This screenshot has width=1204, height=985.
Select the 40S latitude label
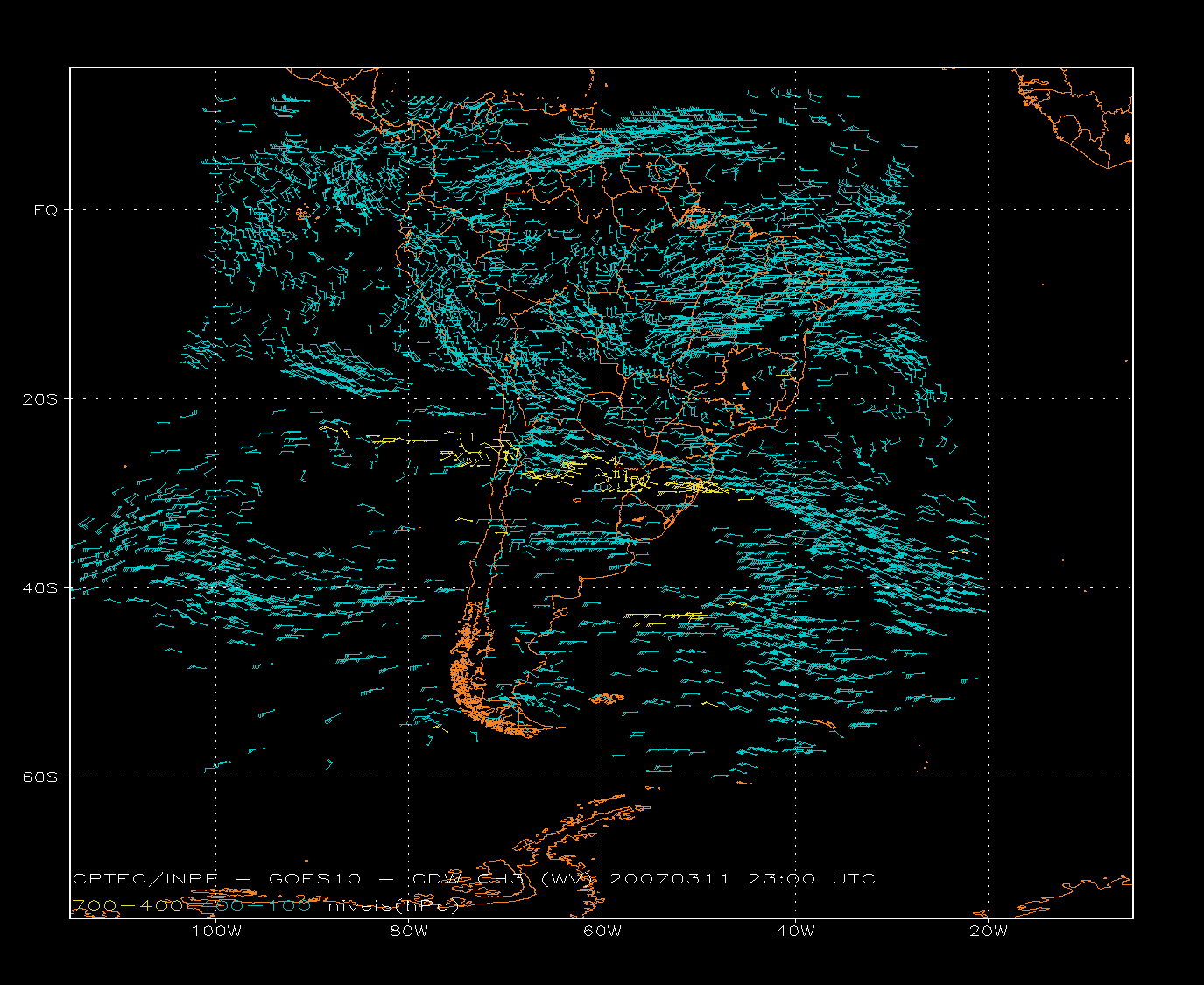click(x=40, y=588)
